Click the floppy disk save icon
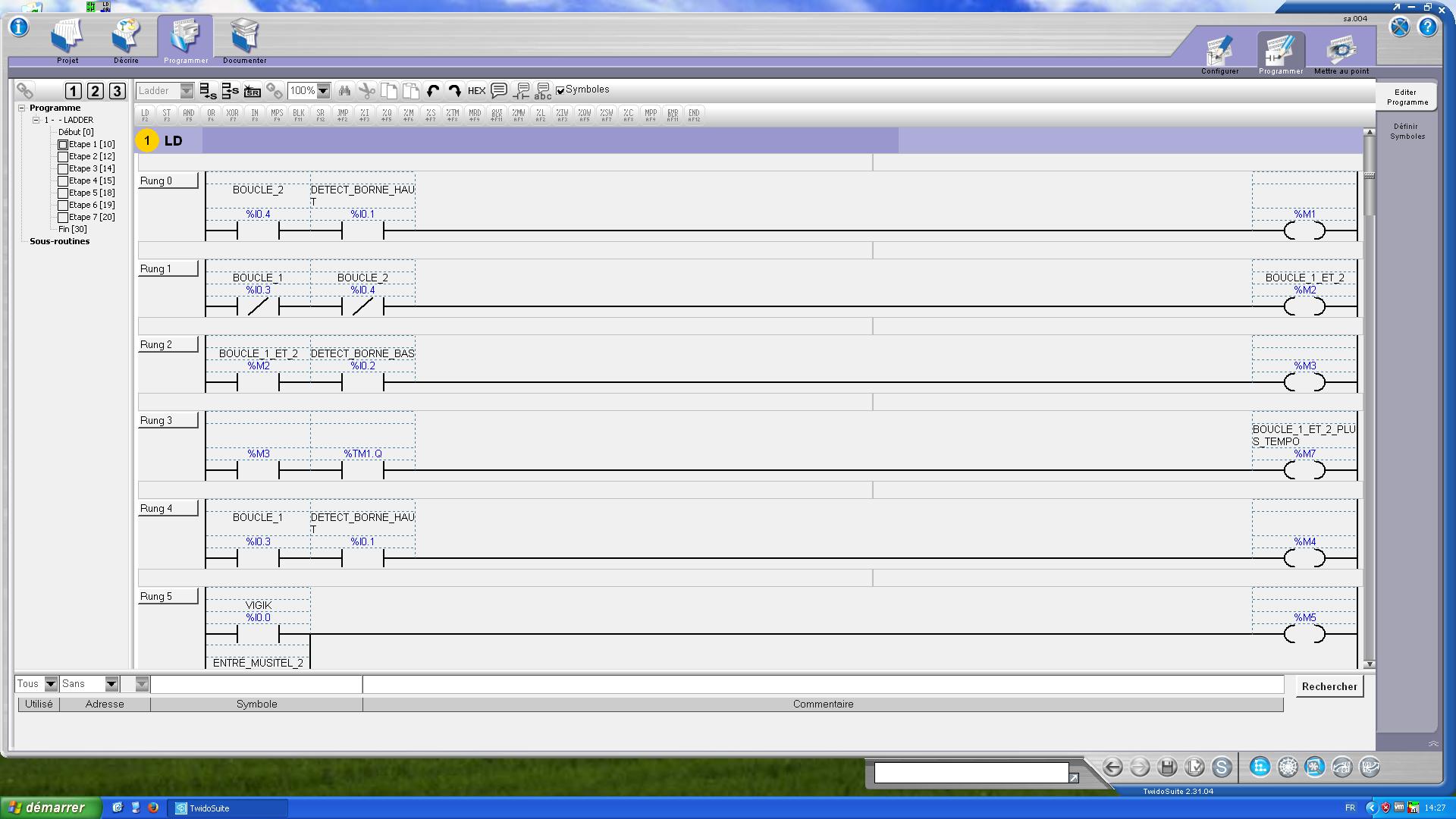Image resolution: width=1456 pixels, height=819 pixels. (x=1167, y=767)
